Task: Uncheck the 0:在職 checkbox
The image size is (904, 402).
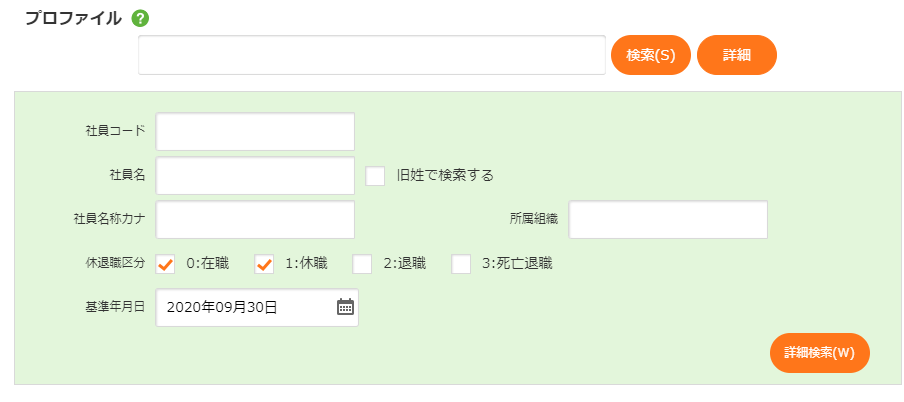Action: click(x=166, y=264)
